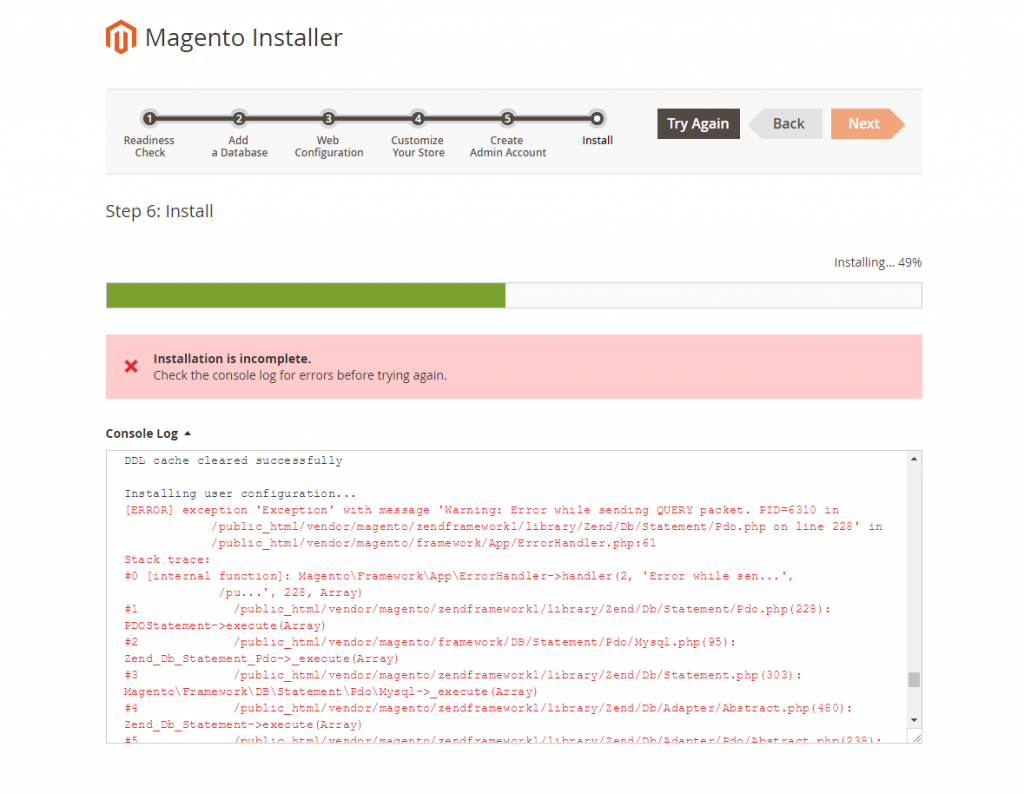Click the ErrorHandler.php:61 log line
Screen dimensions: 1024x794
click(434, 543)
